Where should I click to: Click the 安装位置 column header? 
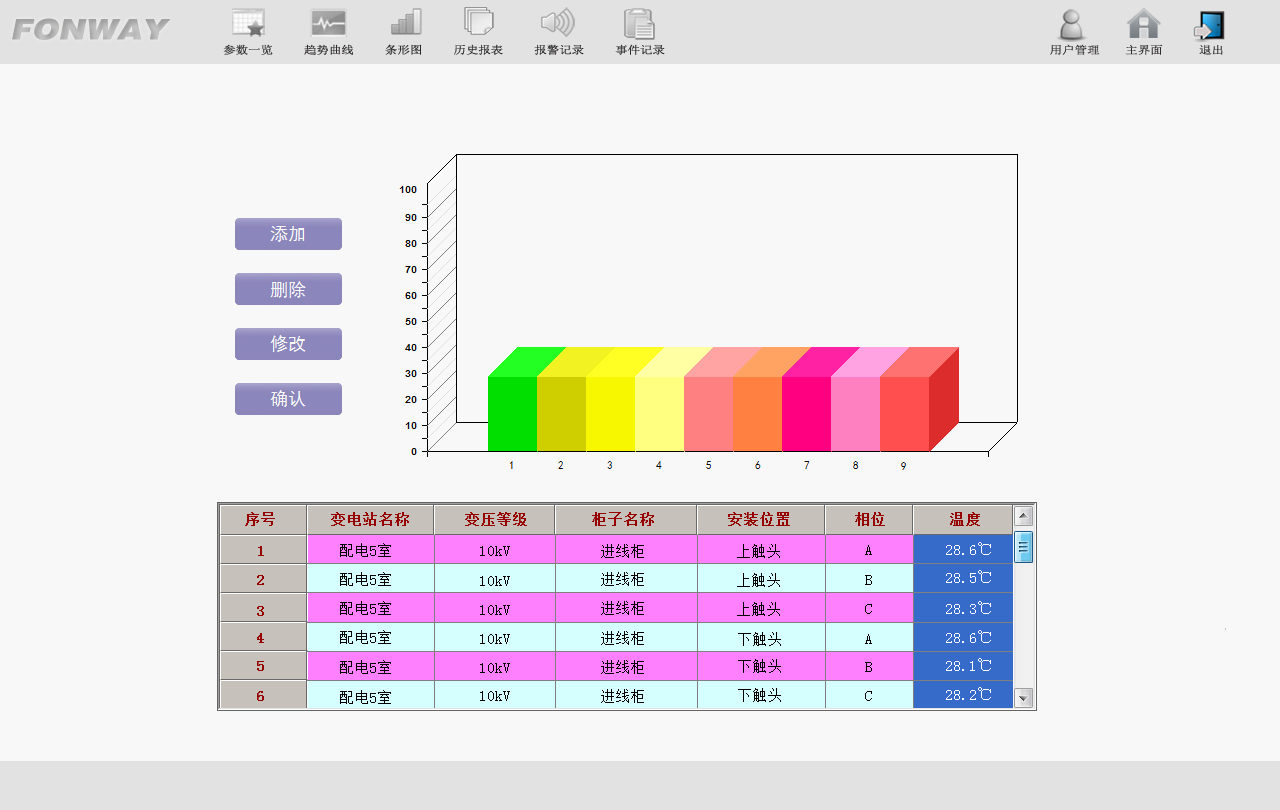(761, 520)
